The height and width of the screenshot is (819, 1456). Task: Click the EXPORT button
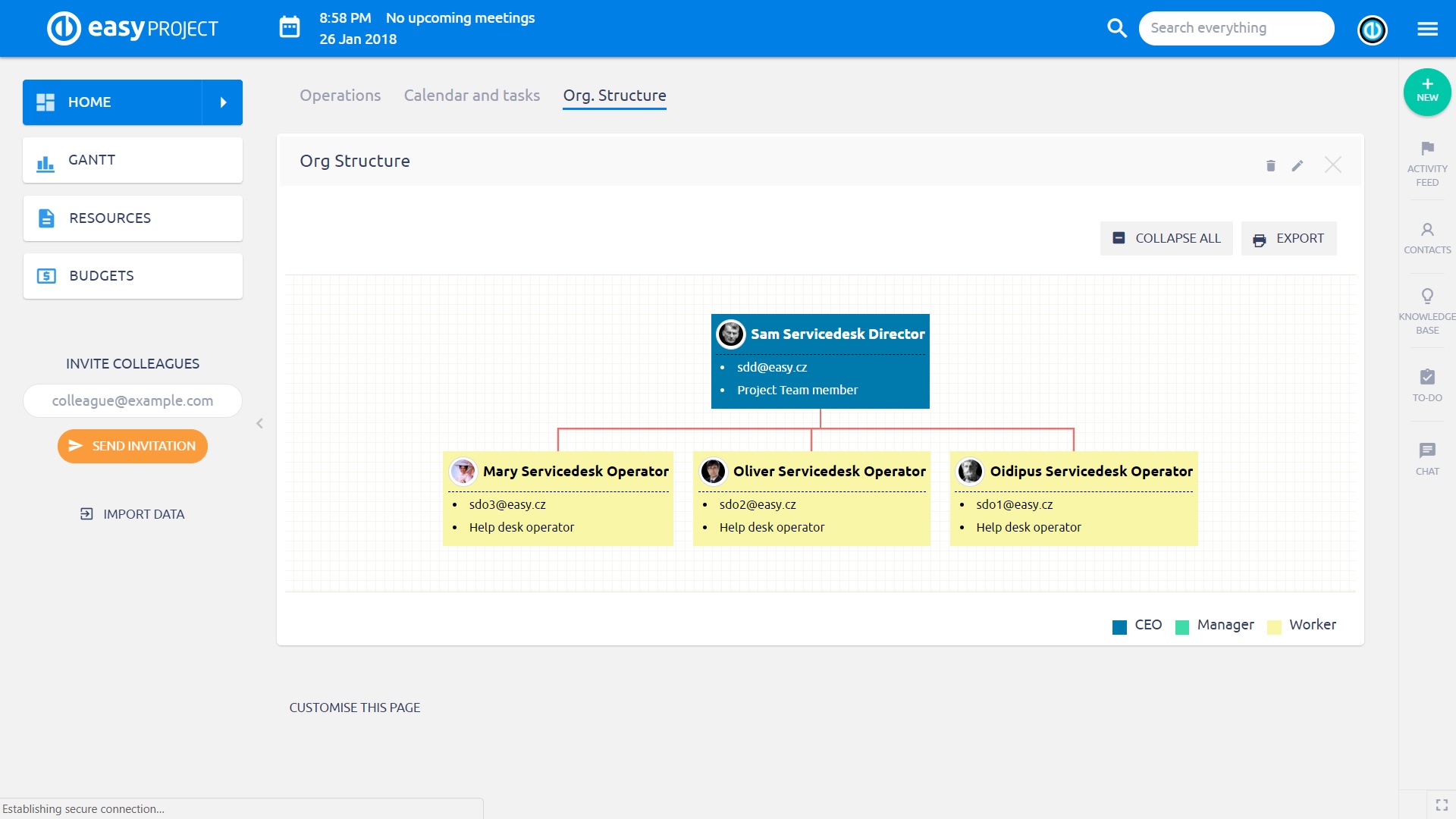(1288, 238)
